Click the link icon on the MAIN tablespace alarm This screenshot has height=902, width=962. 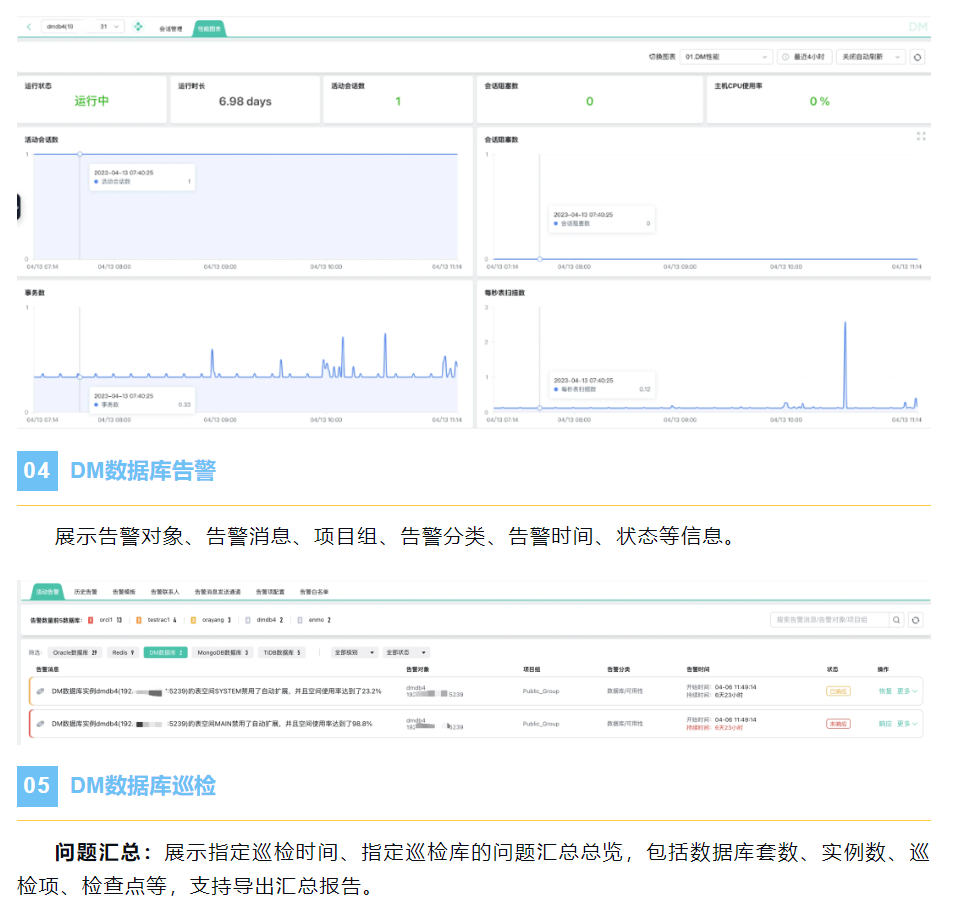(41, 723)
